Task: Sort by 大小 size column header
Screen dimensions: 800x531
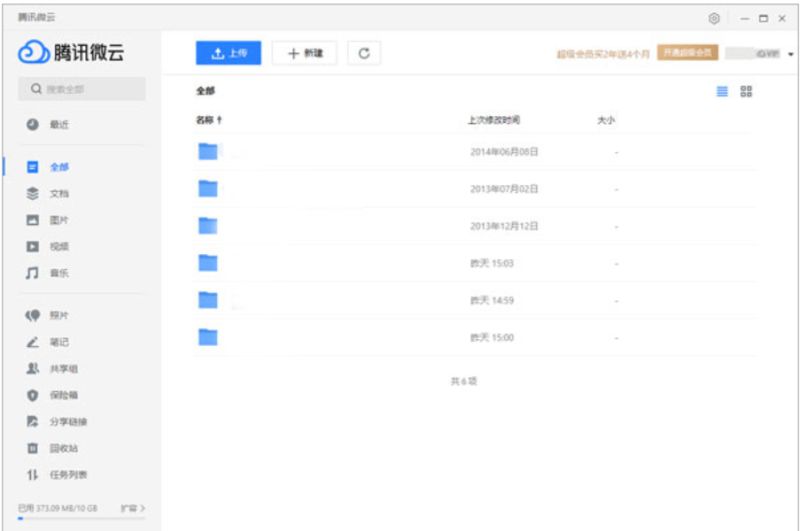Action: 606,120
